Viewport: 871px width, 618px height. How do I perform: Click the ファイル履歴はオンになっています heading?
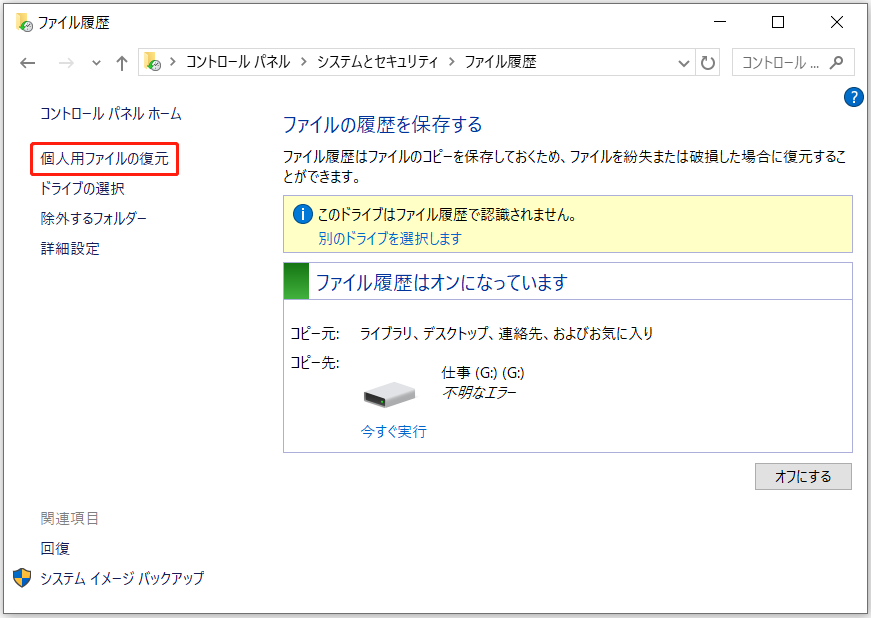pyautogui.click(x=442, y=283)
